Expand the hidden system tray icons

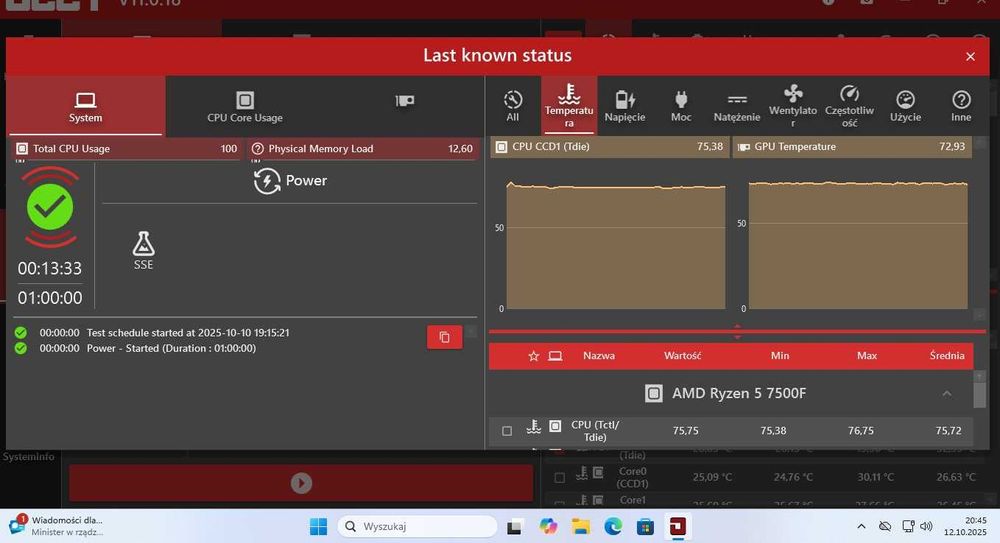click(861, 526)
